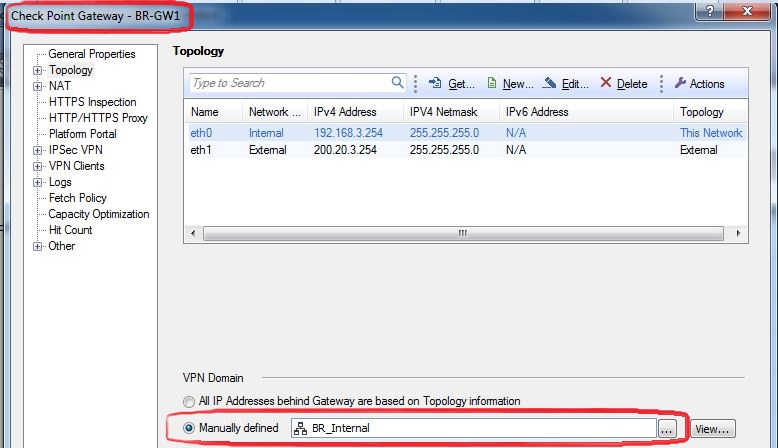Click the table scroll right arrow

(x=738, y=233)
